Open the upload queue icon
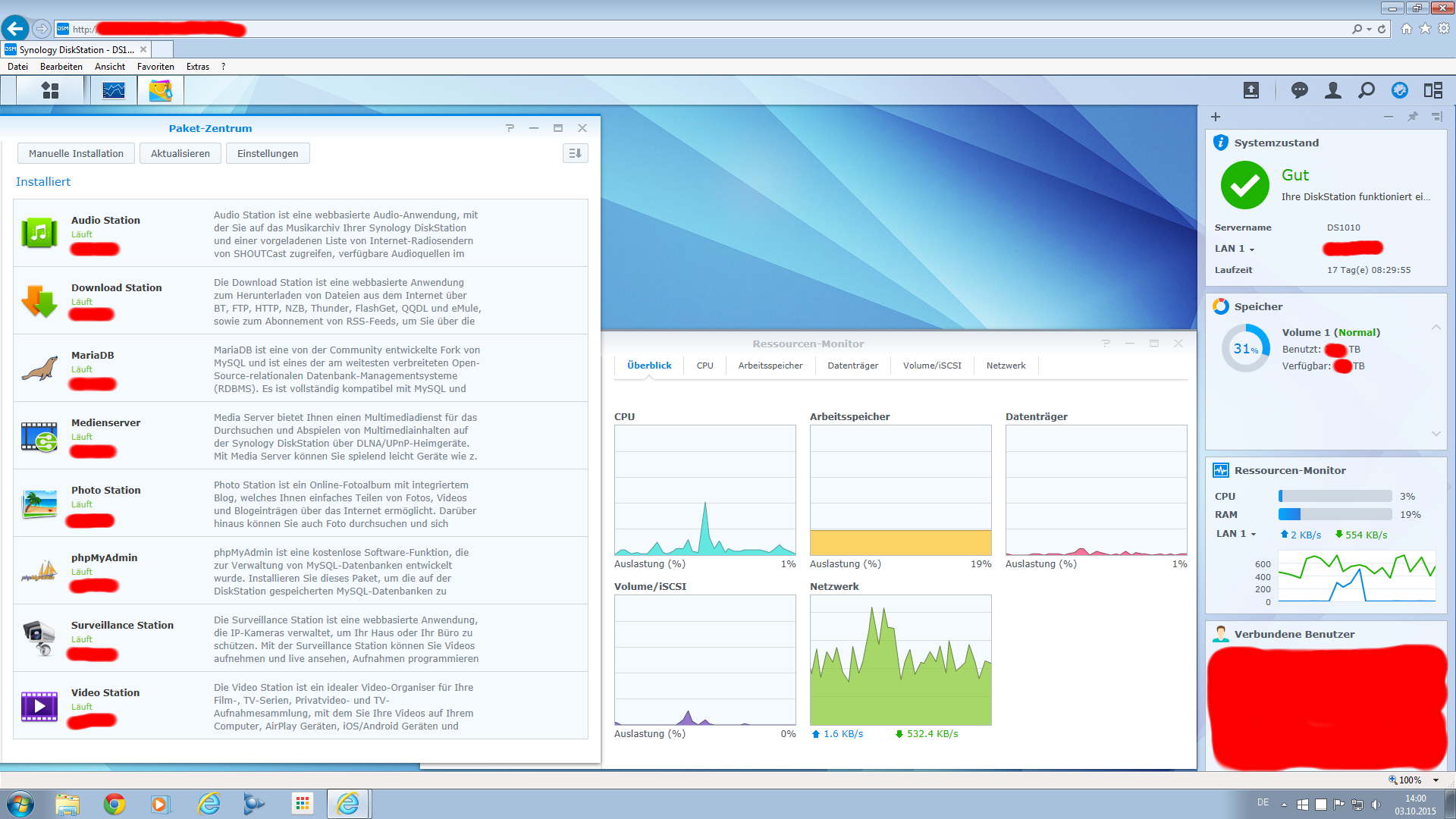Image resolution: width=1456 pixels, height=819 pixels. click(1251, 91)
